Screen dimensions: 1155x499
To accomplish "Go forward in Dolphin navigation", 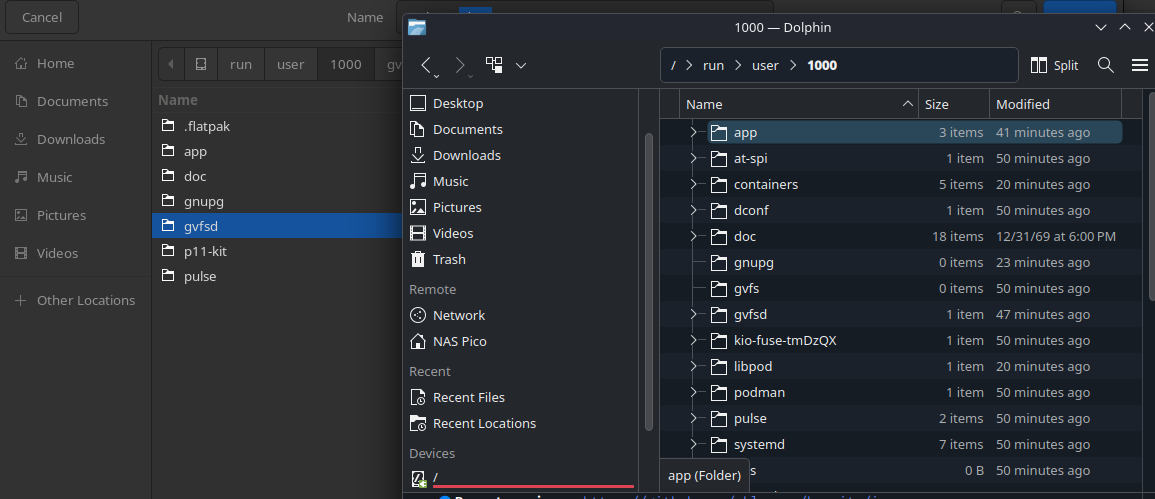I will tap(462, 66).
